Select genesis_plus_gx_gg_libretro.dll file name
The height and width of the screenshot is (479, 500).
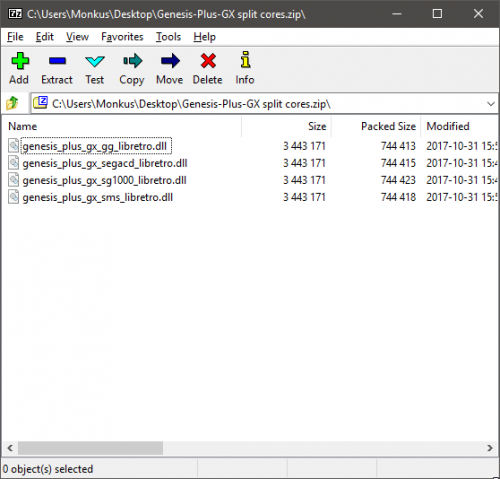pos(95,146)
